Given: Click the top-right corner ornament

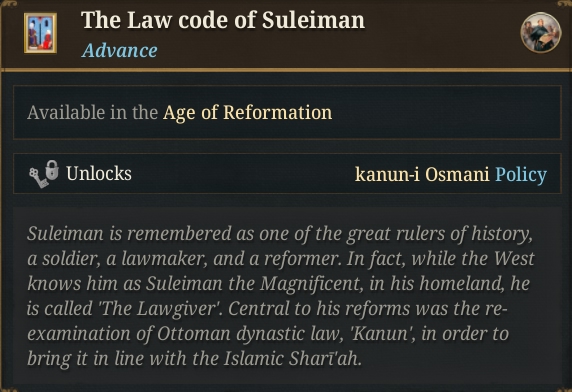Looking at the screenshot, I should click(564, 4).
